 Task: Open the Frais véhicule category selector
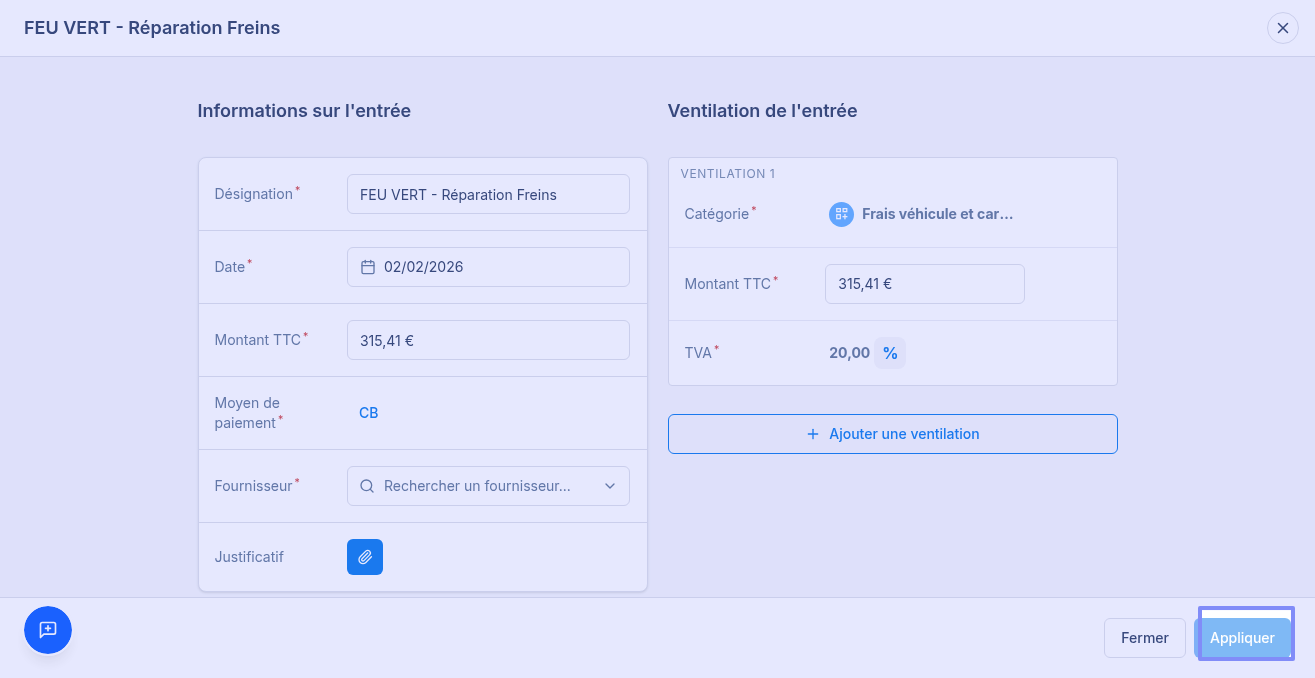921,214
